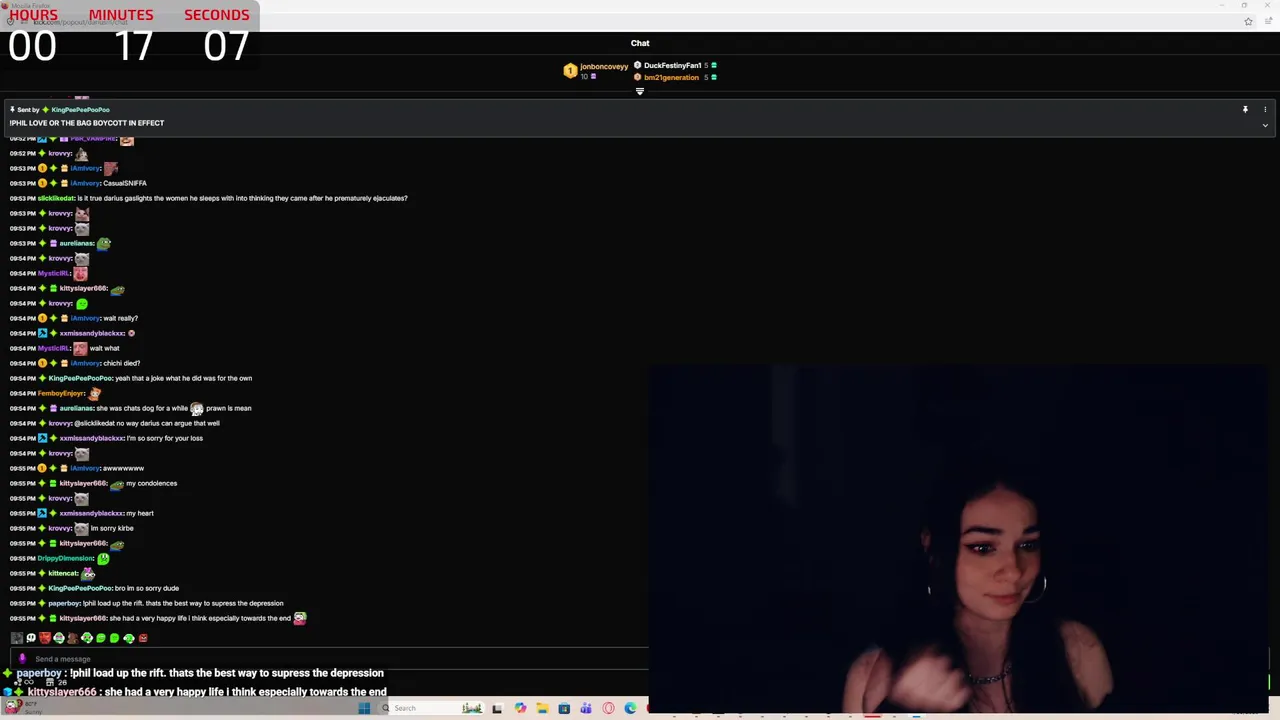This screenshot has width=1280, height=720.
Task: Click kittencat's pink emote
Action: click(x=88, y=573)
